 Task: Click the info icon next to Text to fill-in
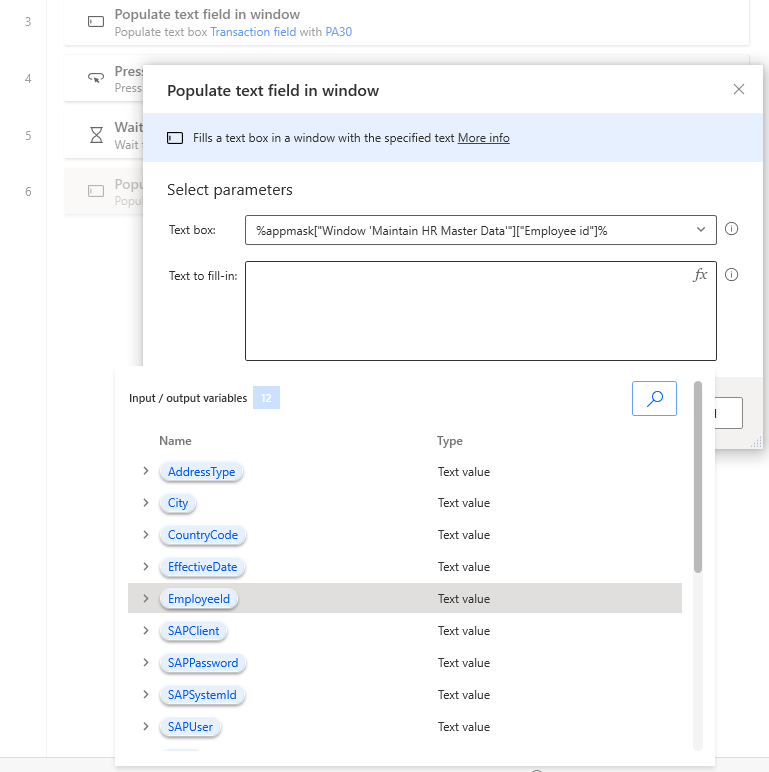(x=731, y=275)
